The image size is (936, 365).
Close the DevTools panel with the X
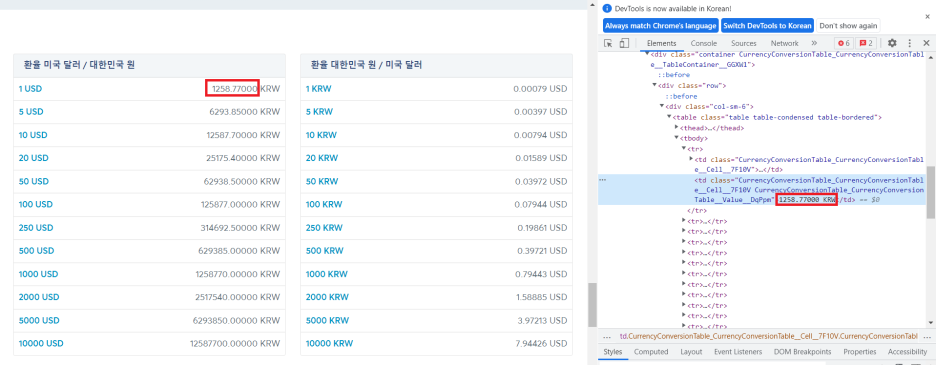tap(926, 43)
